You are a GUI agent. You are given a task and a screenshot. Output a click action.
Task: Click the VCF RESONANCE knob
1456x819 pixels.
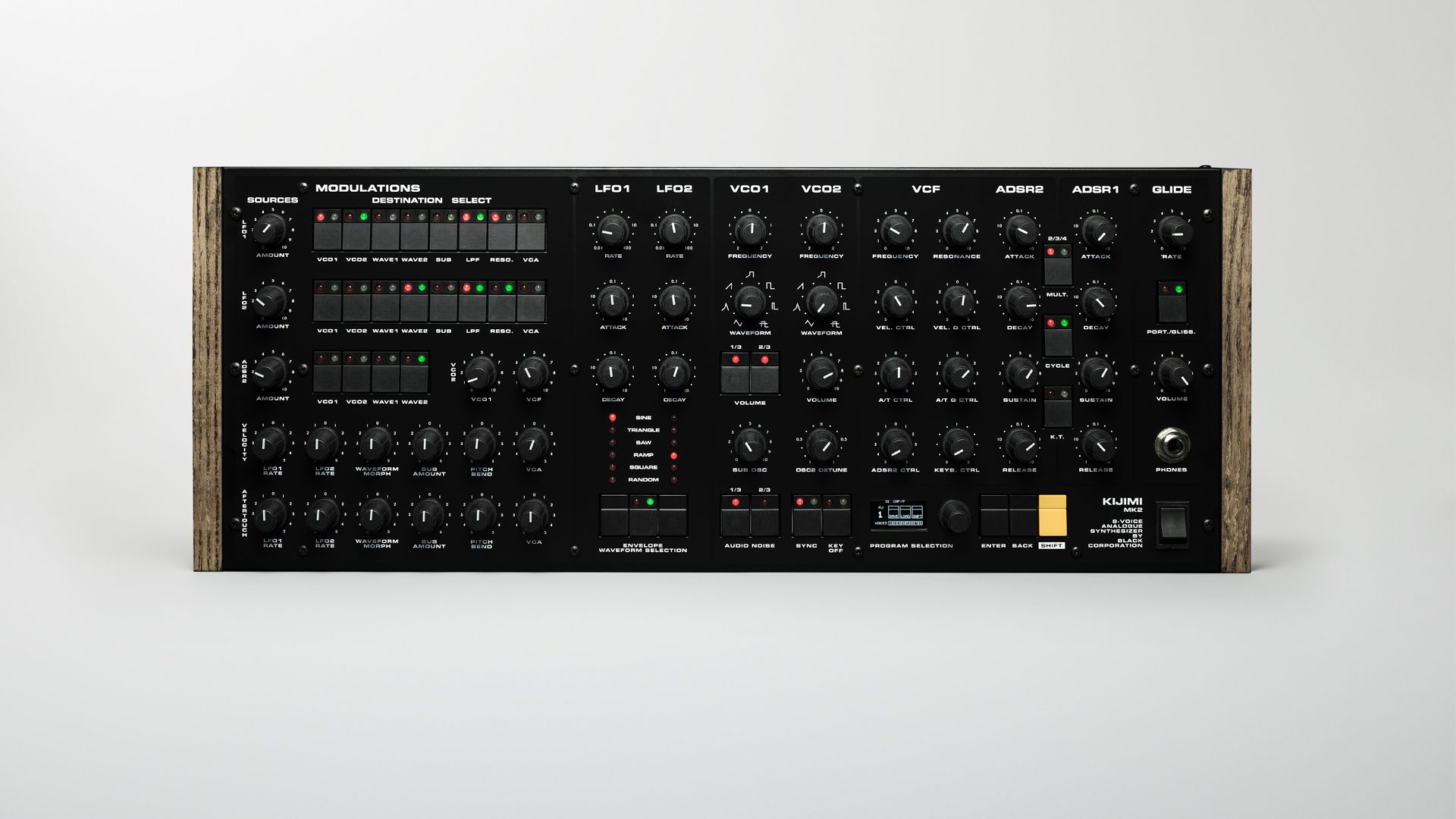[957, 230]
